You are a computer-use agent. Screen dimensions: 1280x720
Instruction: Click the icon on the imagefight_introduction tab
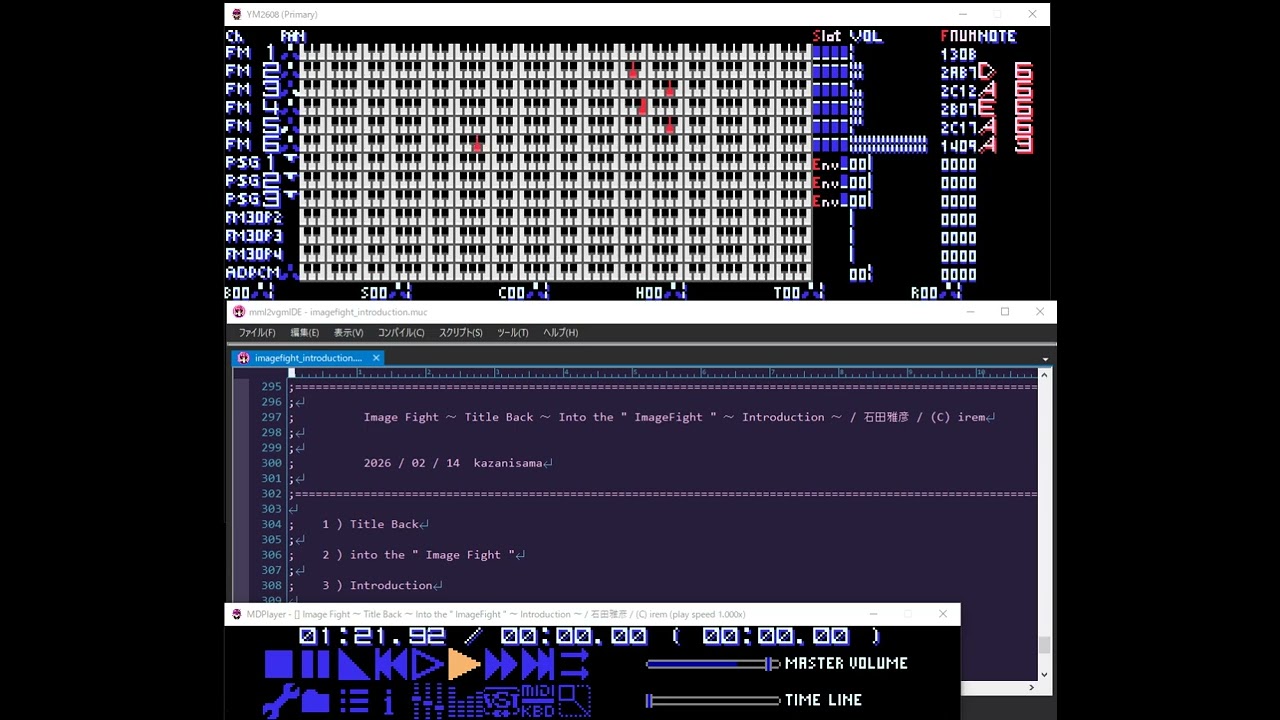[244, 358]
